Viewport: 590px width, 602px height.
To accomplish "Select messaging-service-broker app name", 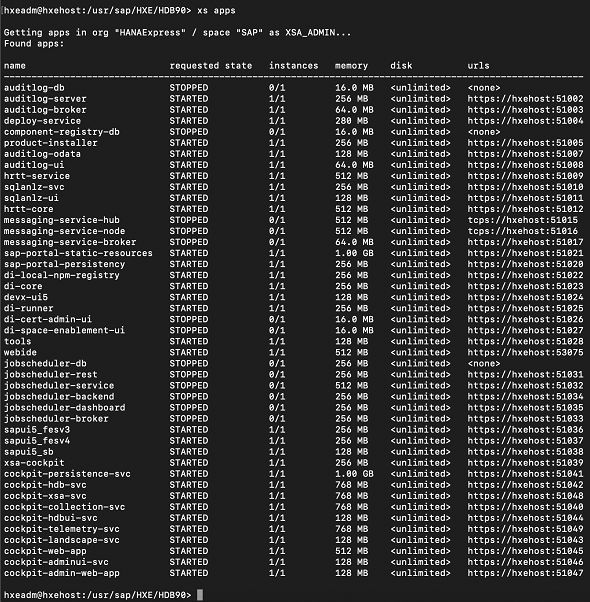I will (70, 242).
